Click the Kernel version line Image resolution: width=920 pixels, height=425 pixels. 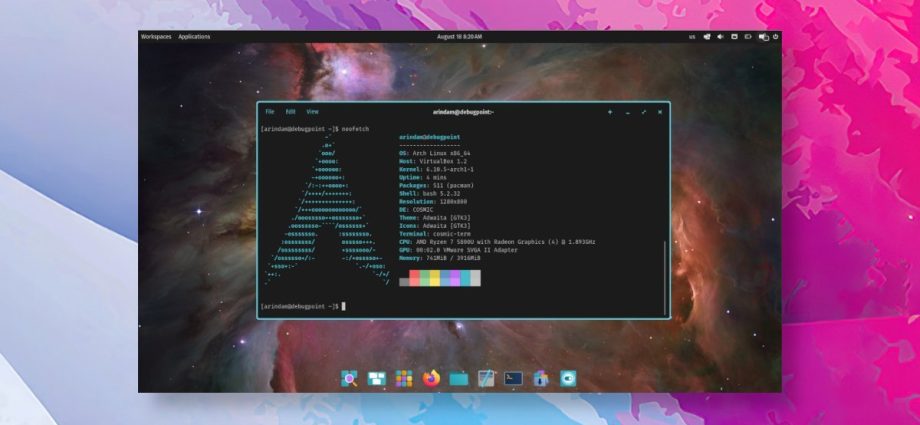(437, 169)
